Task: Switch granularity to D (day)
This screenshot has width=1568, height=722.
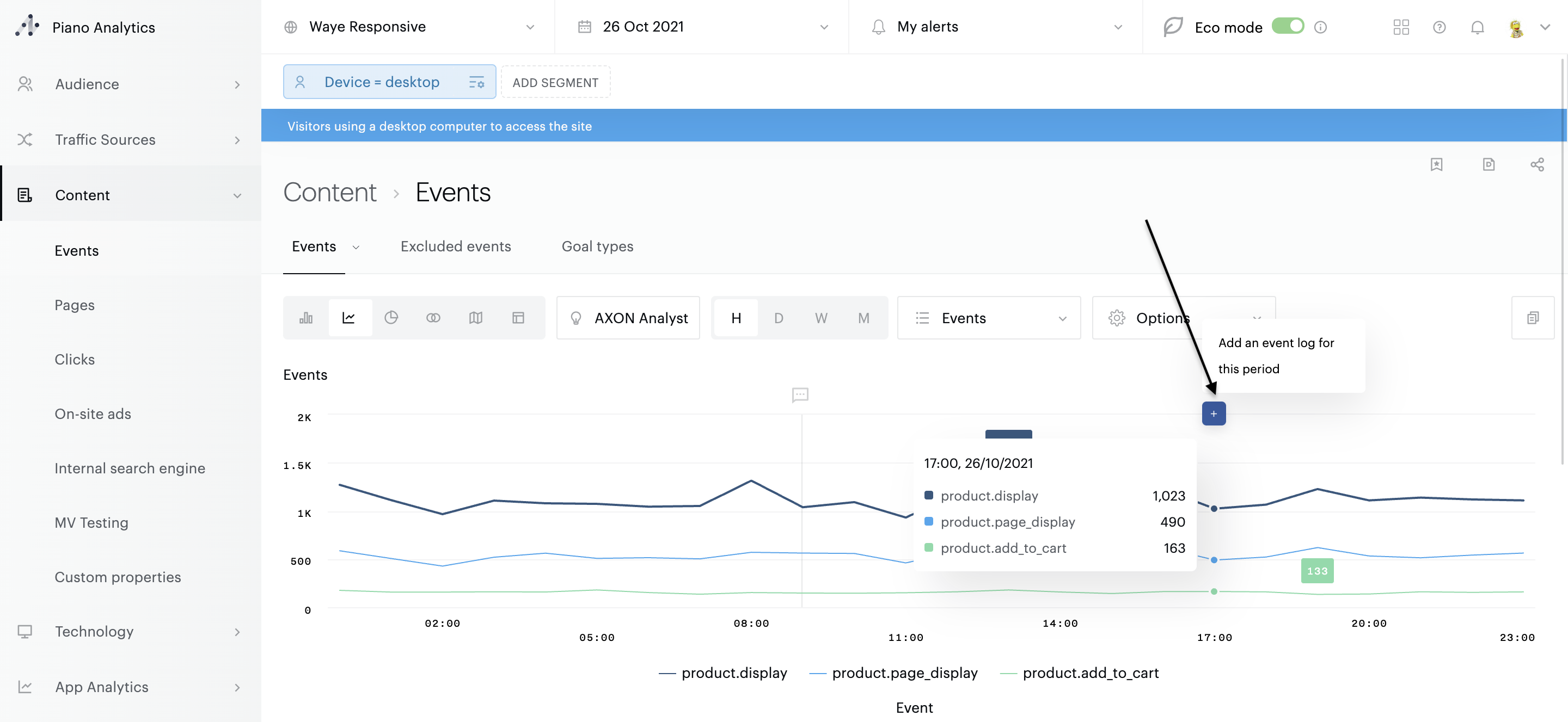Action: pos(778,318)
